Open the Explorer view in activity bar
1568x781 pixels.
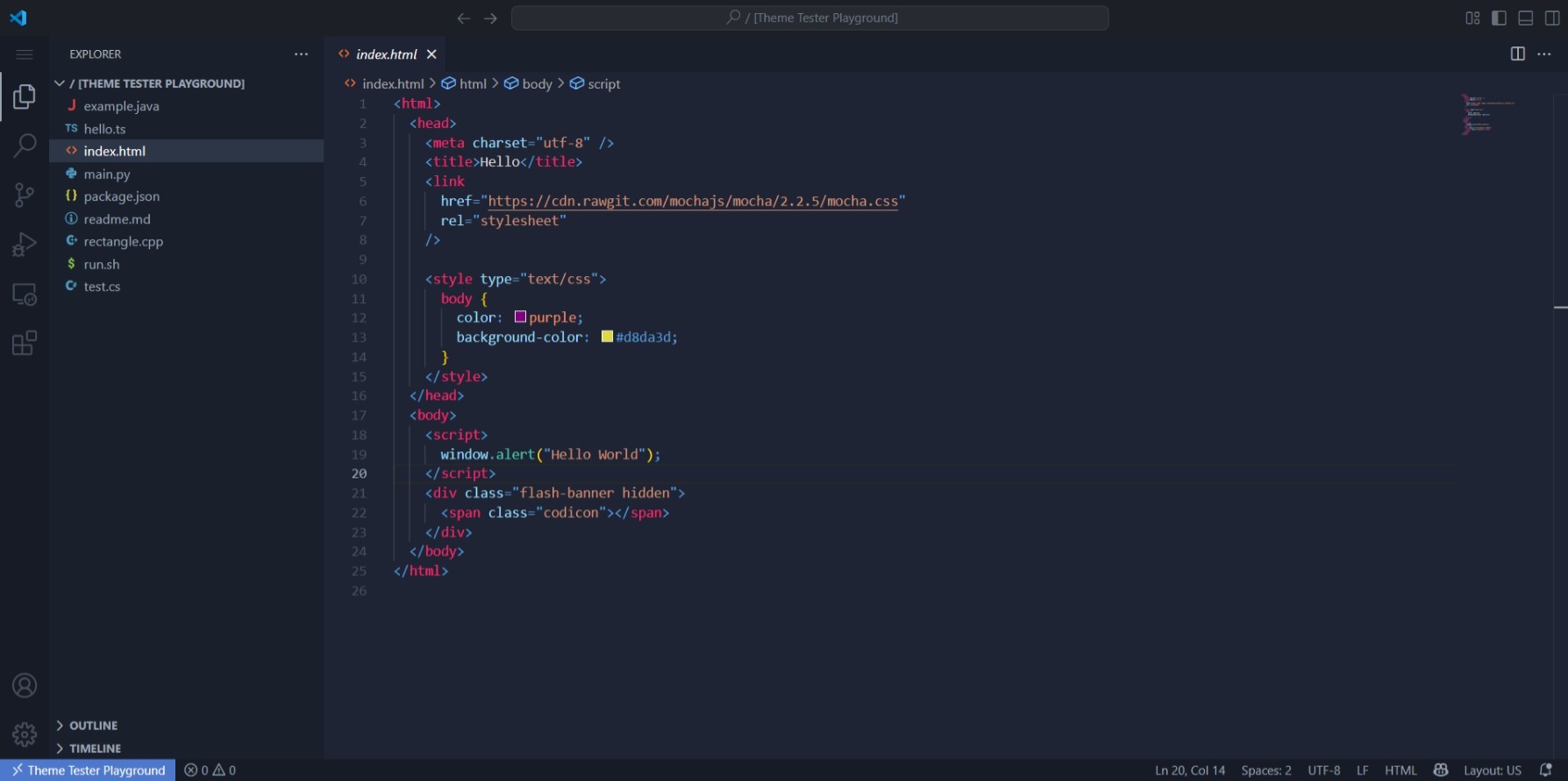point(25,96)
